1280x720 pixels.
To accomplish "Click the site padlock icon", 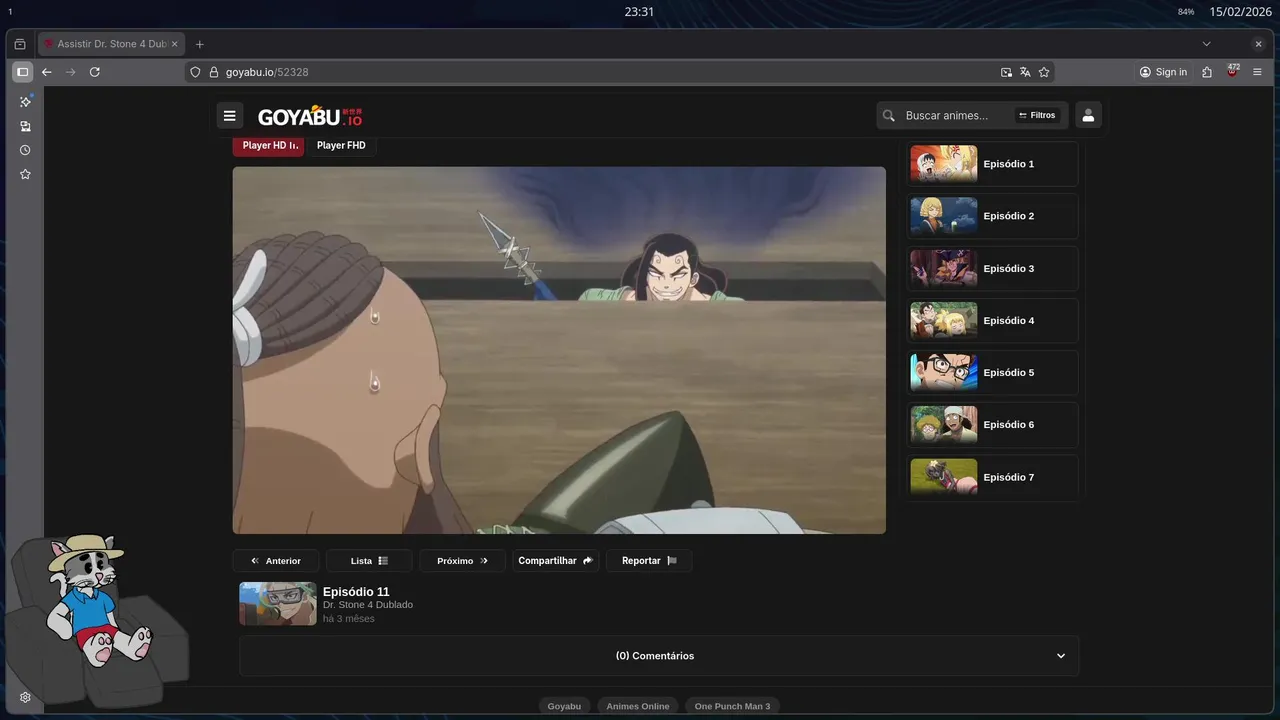I will click(x=213, y=72).
